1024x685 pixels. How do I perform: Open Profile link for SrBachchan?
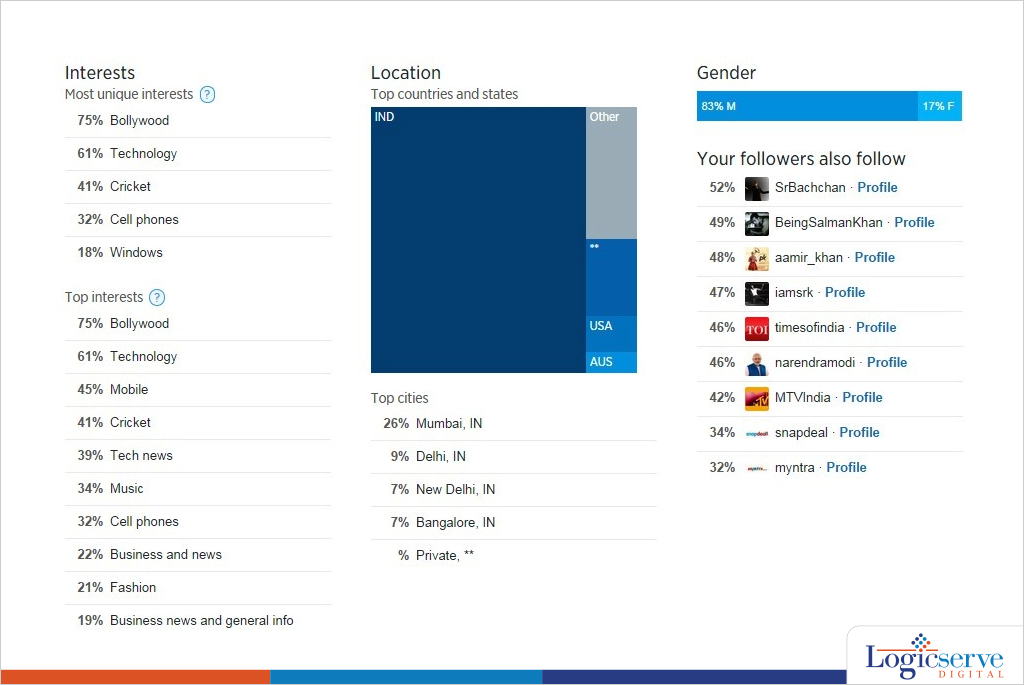click(x=877, y=188)
